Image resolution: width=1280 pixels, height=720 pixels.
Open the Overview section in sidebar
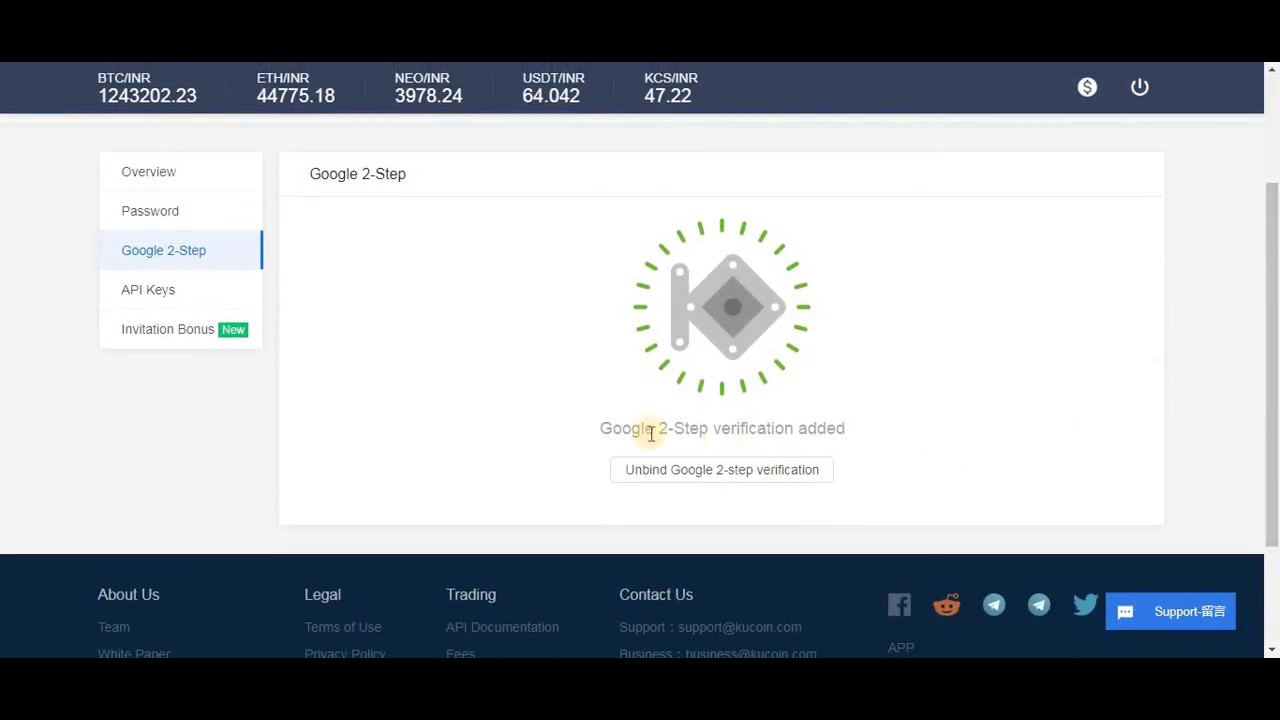[x=181, y=172]
